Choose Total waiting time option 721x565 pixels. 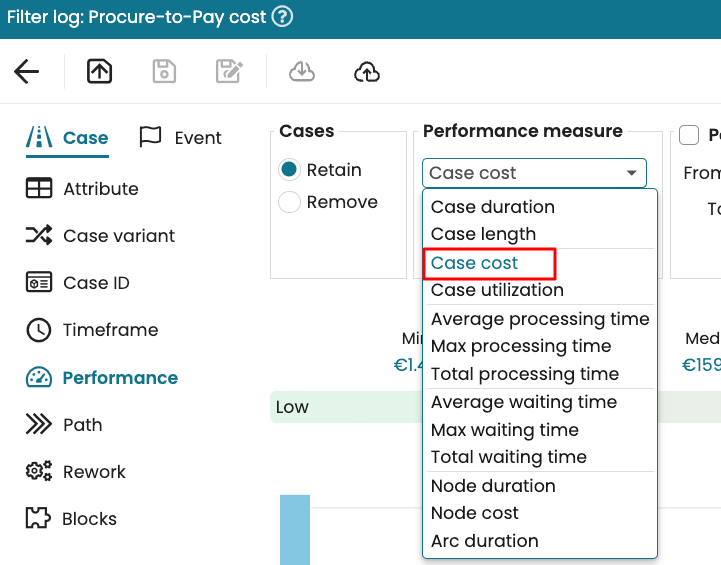click(508, 457)
